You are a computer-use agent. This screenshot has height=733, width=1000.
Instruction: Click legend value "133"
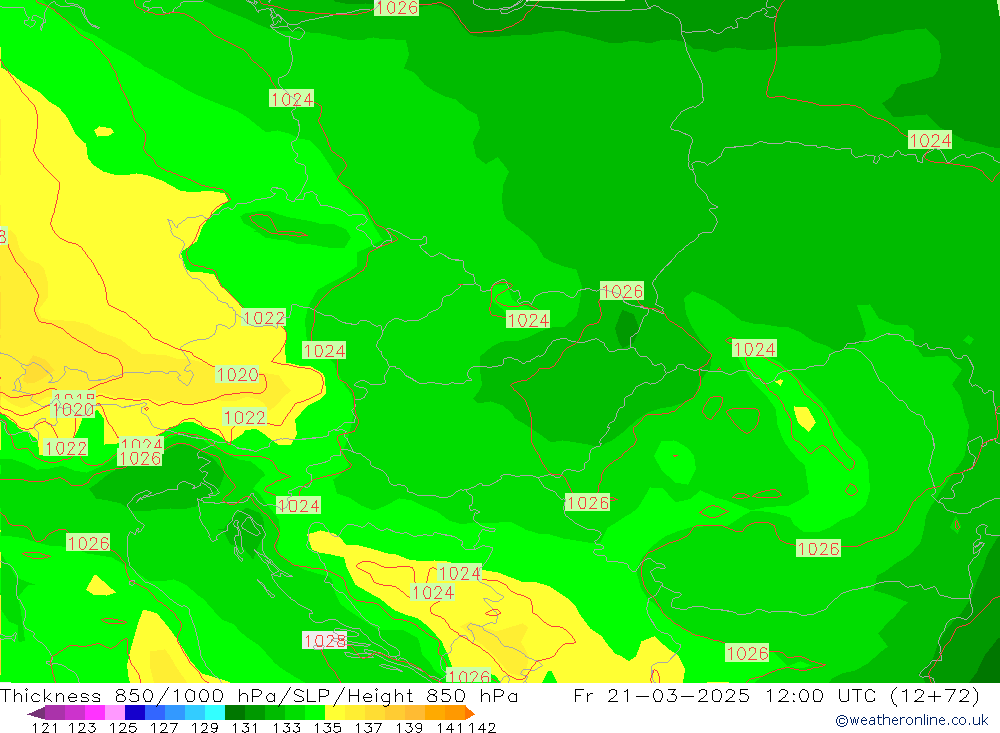(x=286, y=727)
